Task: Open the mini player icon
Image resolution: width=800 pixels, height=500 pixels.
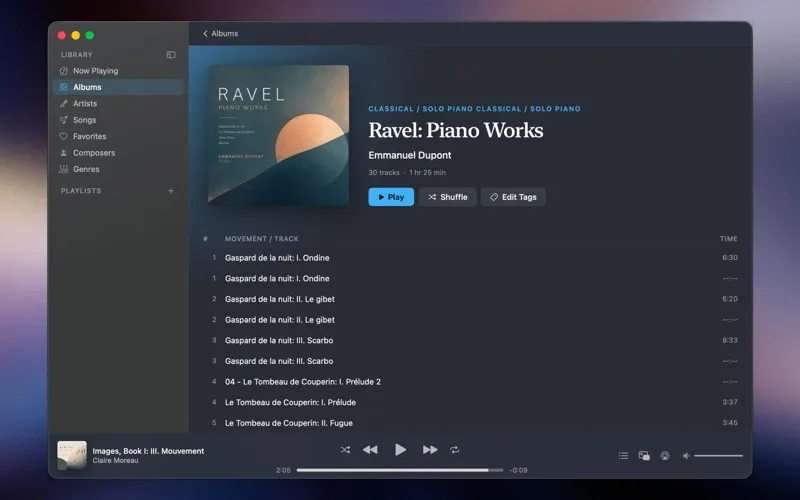Action: pos(644,456)
